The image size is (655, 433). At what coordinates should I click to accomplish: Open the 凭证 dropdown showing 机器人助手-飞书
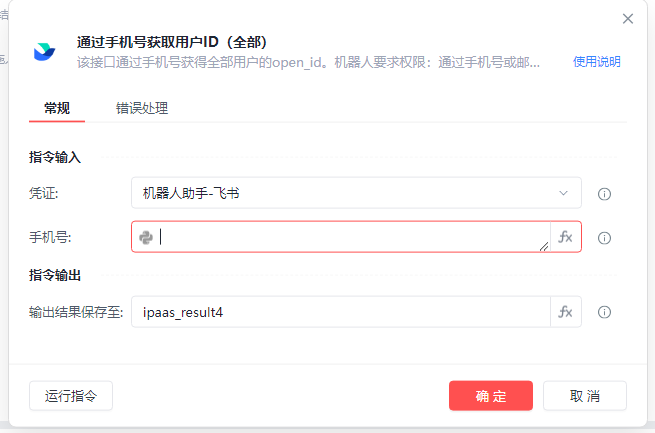click(x=340, y=193)
